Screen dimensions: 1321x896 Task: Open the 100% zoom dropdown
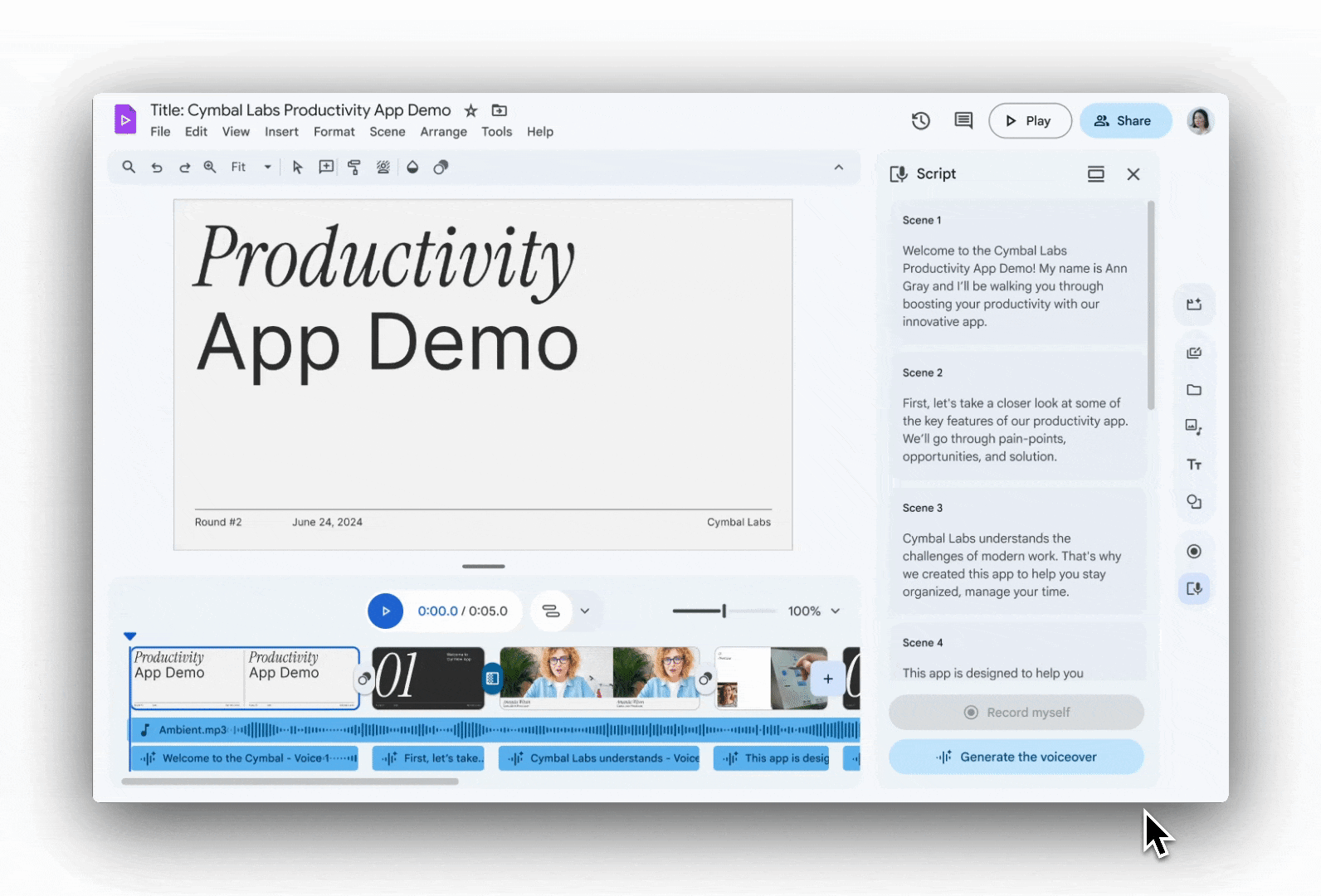coord(814,611)
